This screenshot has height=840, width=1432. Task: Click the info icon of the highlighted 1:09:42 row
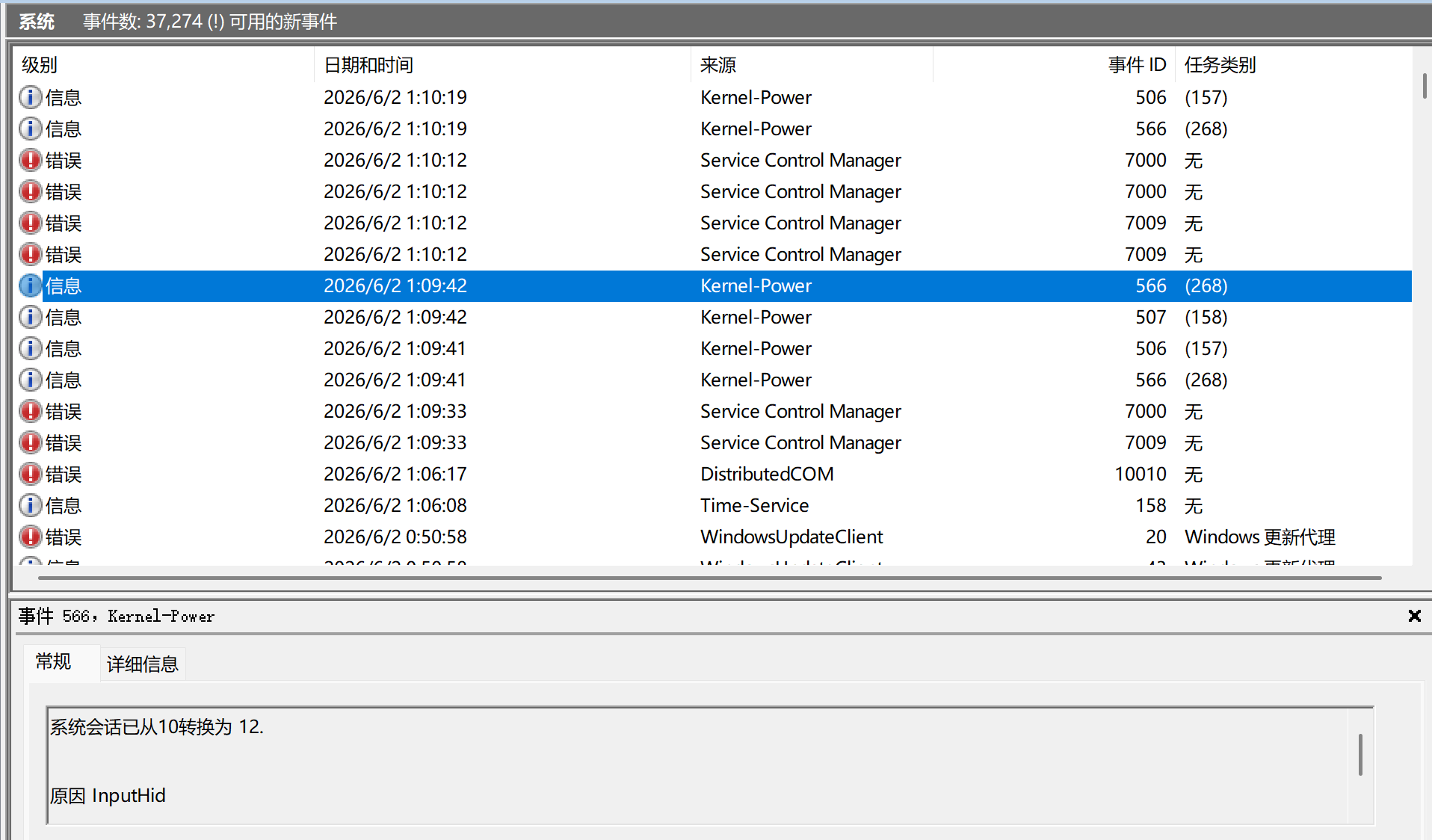point(30,285)
